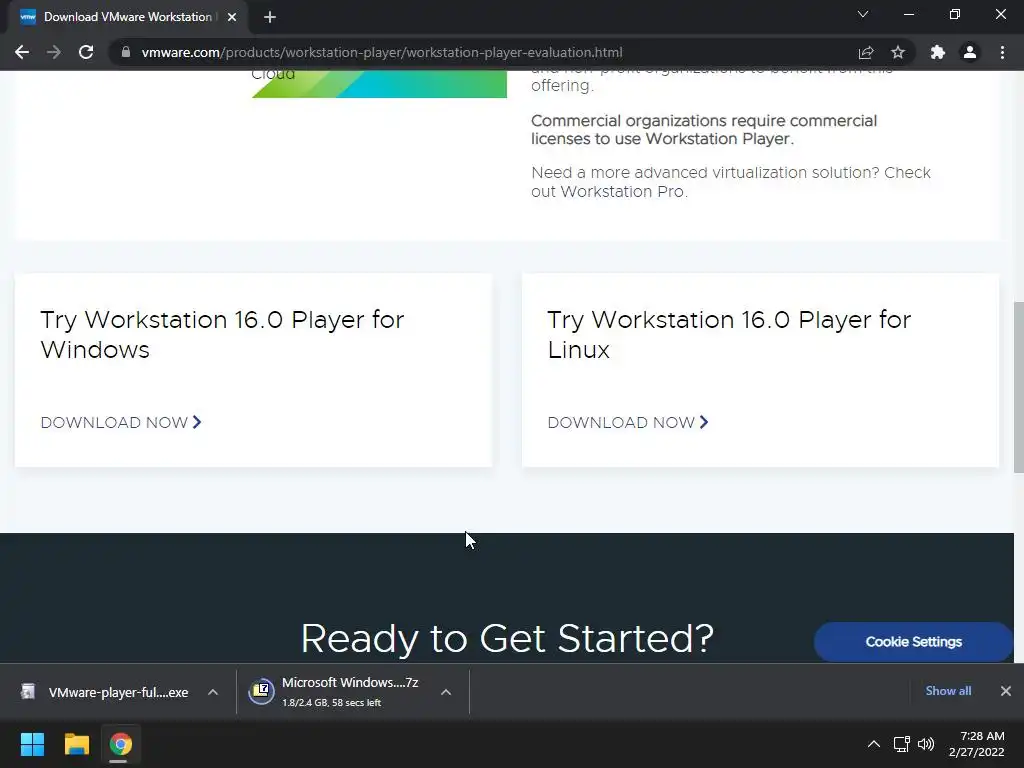Close the Download VMware Workstation tab

[x=232, y=17]
